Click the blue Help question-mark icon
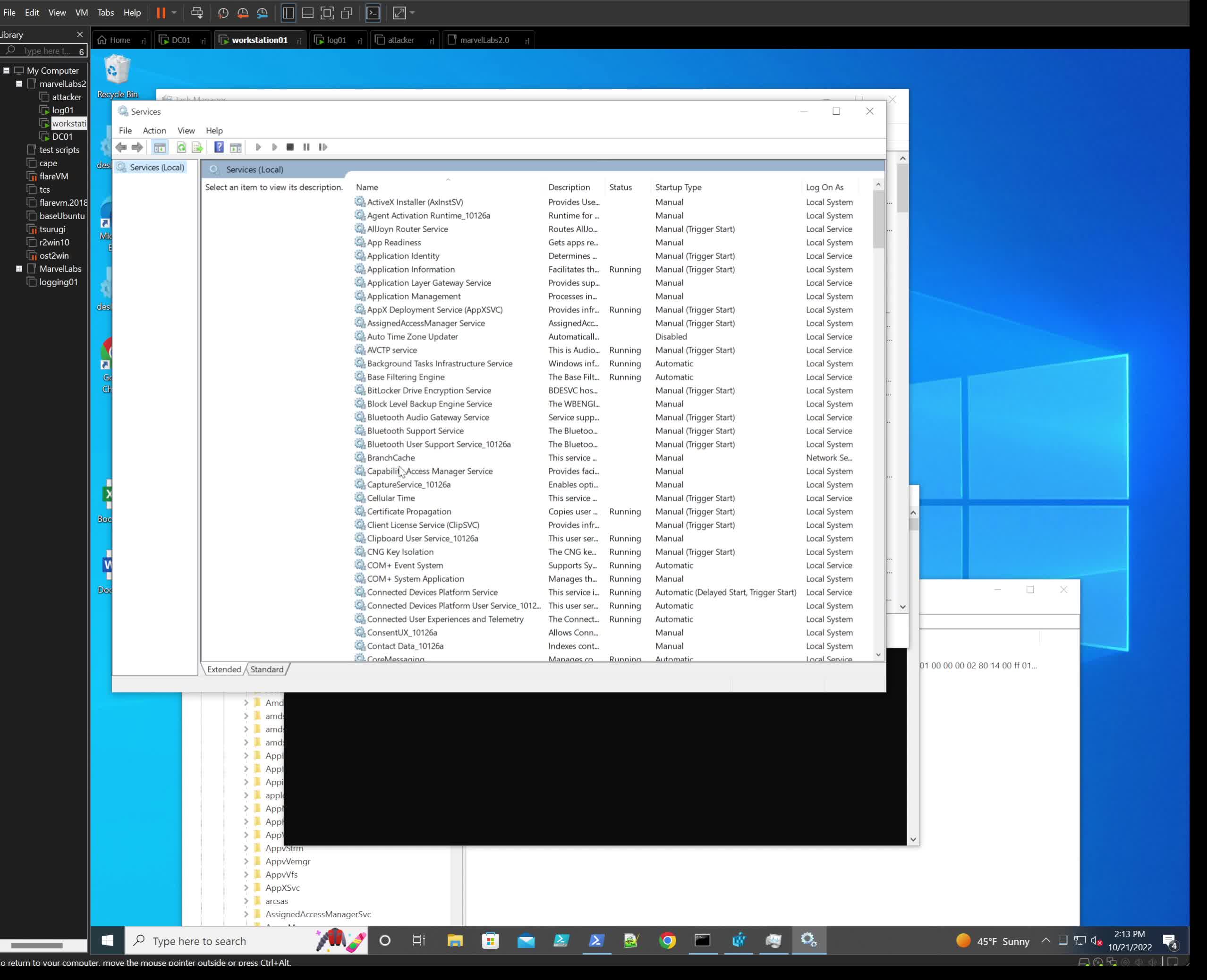The image size is (1207, 980). (219, 147)
